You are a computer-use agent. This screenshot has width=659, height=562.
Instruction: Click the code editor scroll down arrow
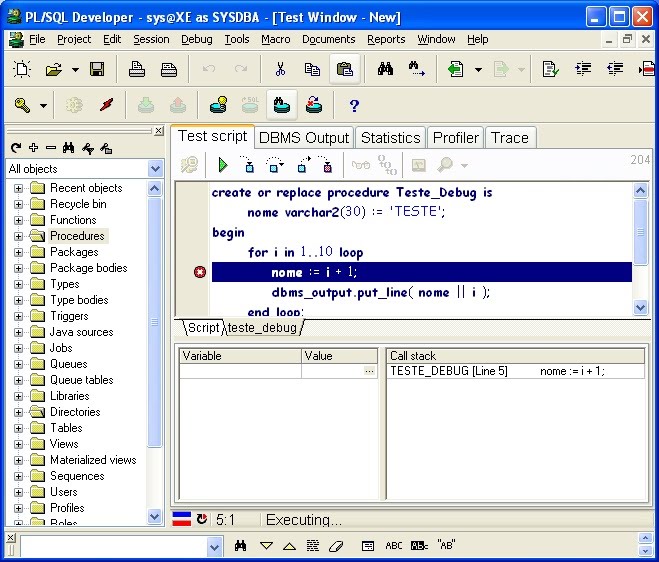coord(640,307)
